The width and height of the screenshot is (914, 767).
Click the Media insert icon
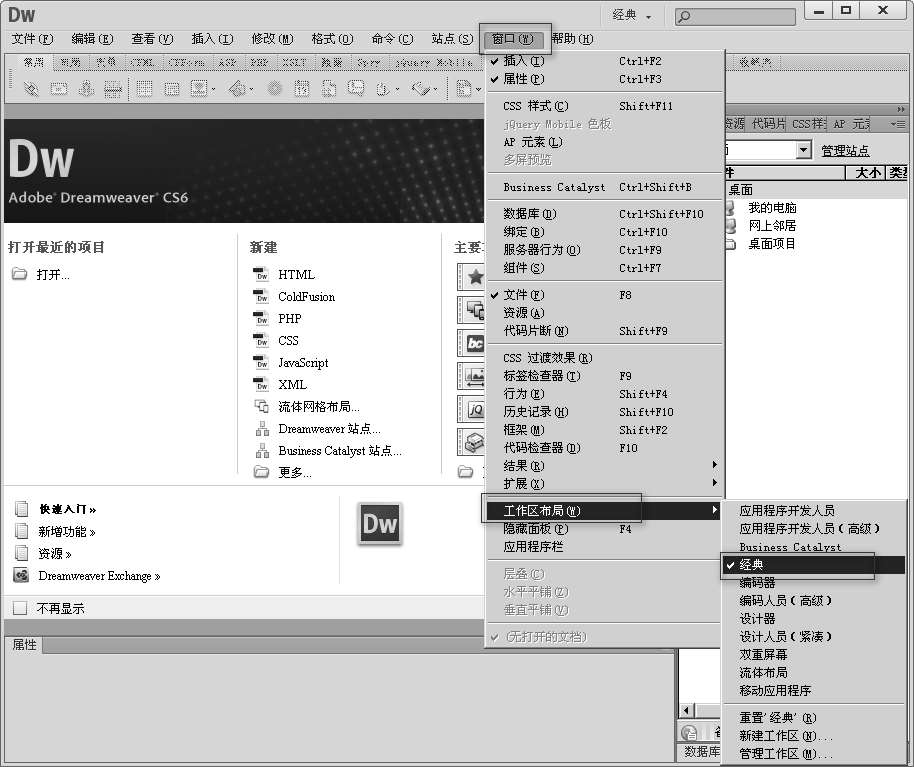click(238, 89)
